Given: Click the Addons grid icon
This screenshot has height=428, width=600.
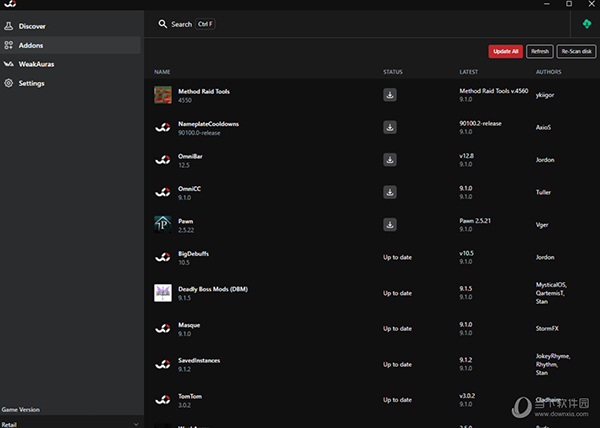Looking at the screenshot, I should point(8,45).
